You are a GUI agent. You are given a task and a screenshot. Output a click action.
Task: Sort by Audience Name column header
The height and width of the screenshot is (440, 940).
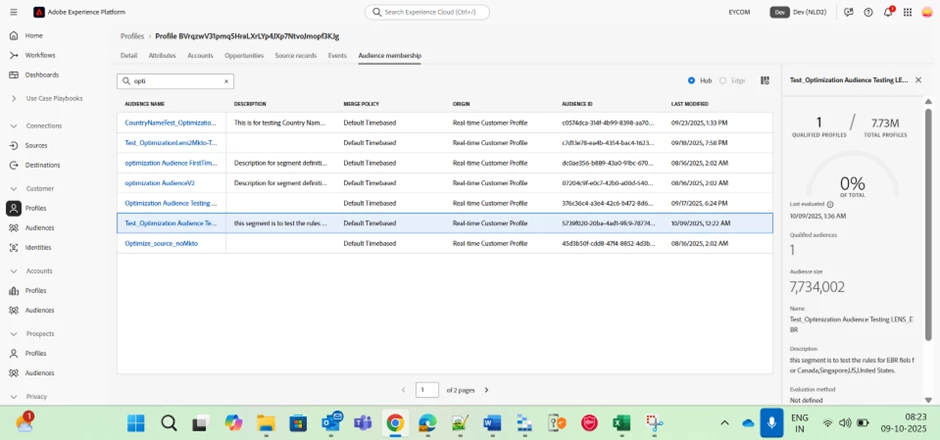click(144, 104)
